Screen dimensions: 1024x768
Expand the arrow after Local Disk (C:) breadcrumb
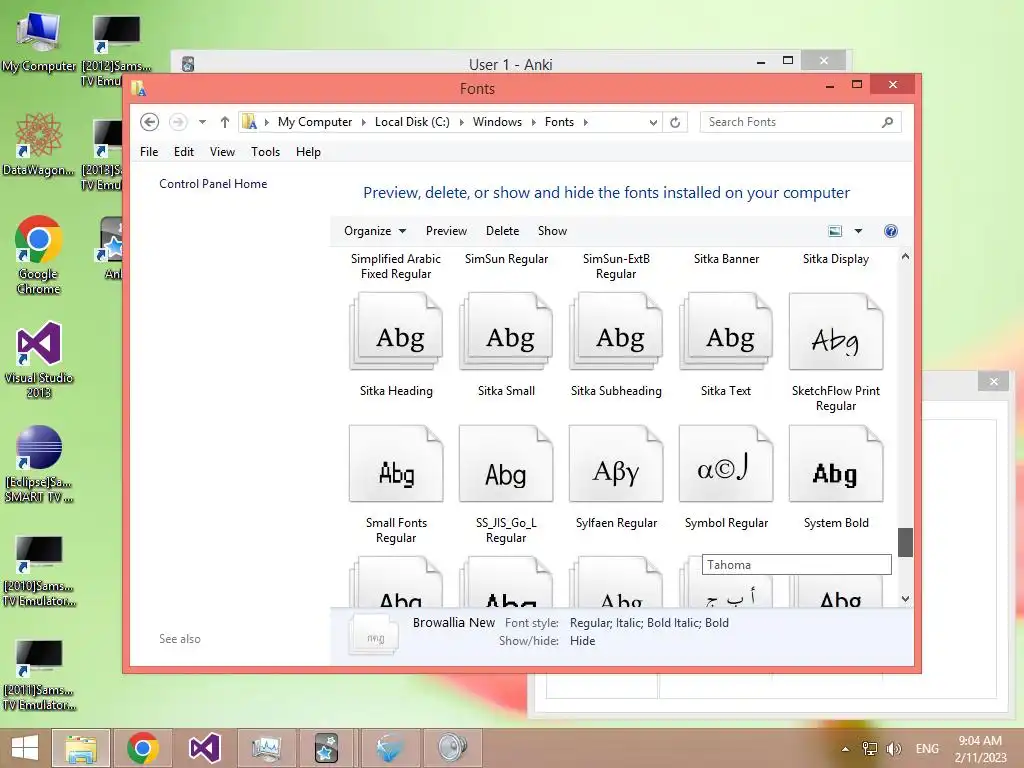click(462, 122)
